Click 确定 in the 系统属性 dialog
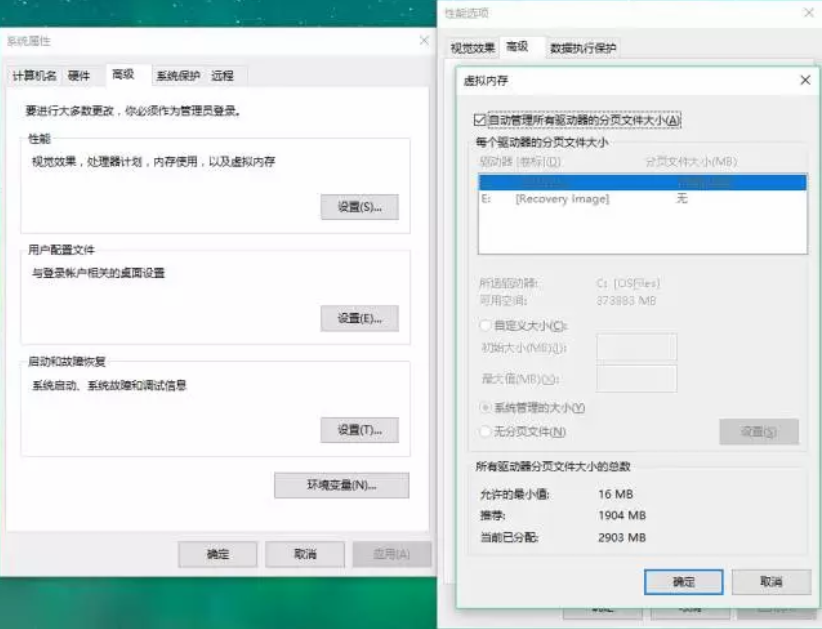The width and height of the screenshot is (822, 629). 217,554
